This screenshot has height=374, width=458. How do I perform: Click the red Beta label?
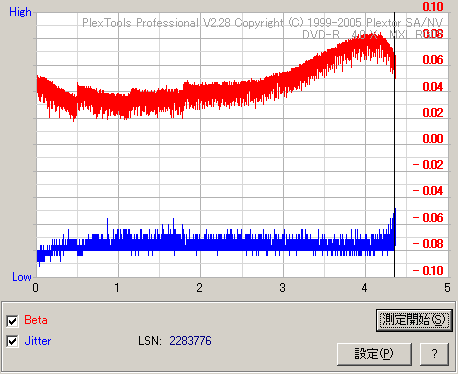[x=36, y=320]
